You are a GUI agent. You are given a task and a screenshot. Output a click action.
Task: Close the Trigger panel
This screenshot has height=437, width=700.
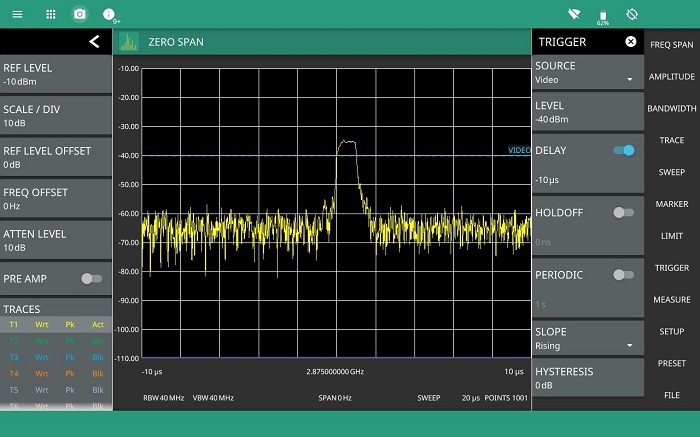point(630,42)
